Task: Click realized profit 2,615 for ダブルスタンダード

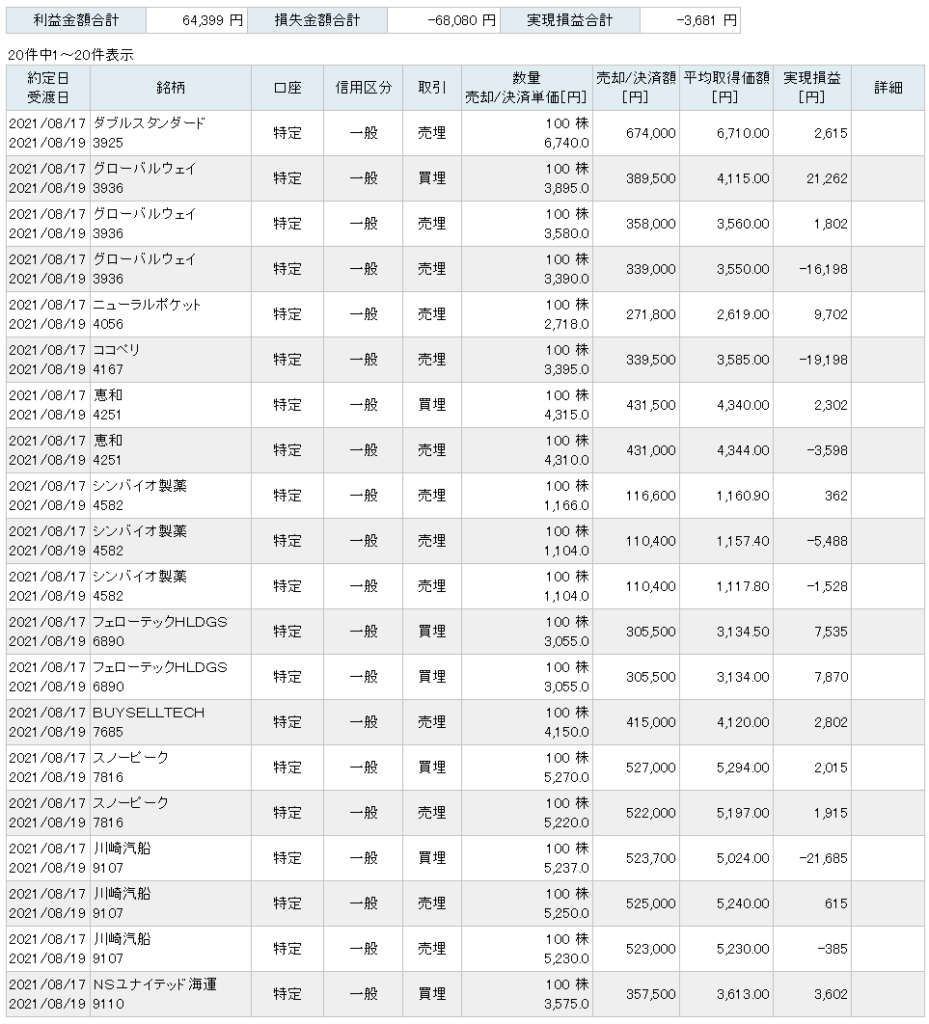Action: [830, 133]
